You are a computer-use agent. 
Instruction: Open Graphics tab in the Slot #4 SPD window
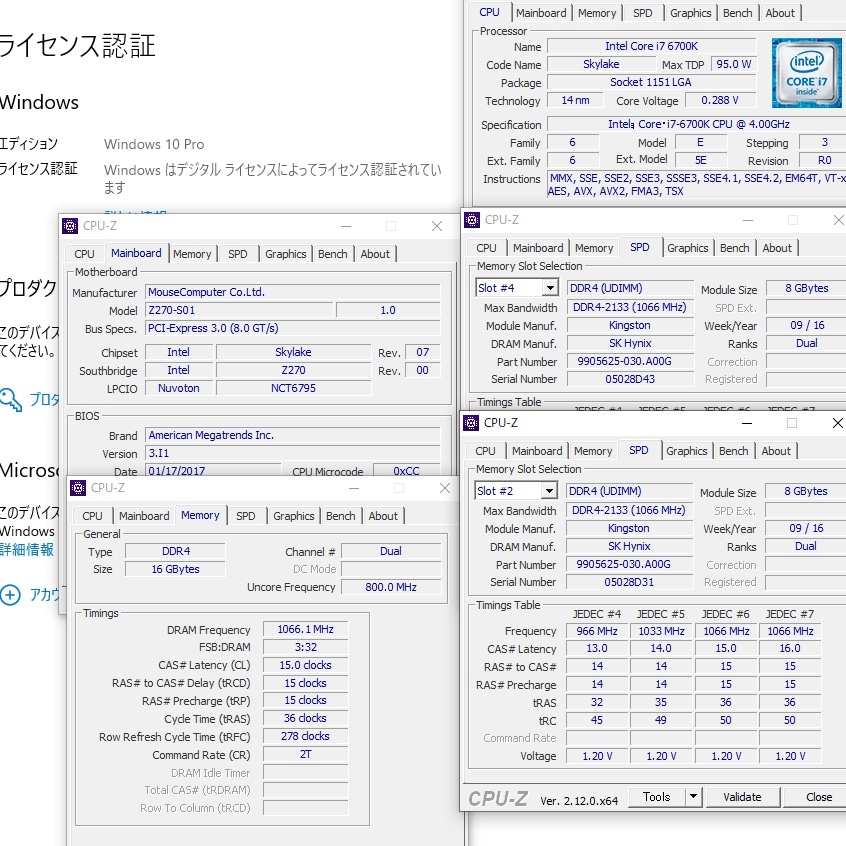687,248
